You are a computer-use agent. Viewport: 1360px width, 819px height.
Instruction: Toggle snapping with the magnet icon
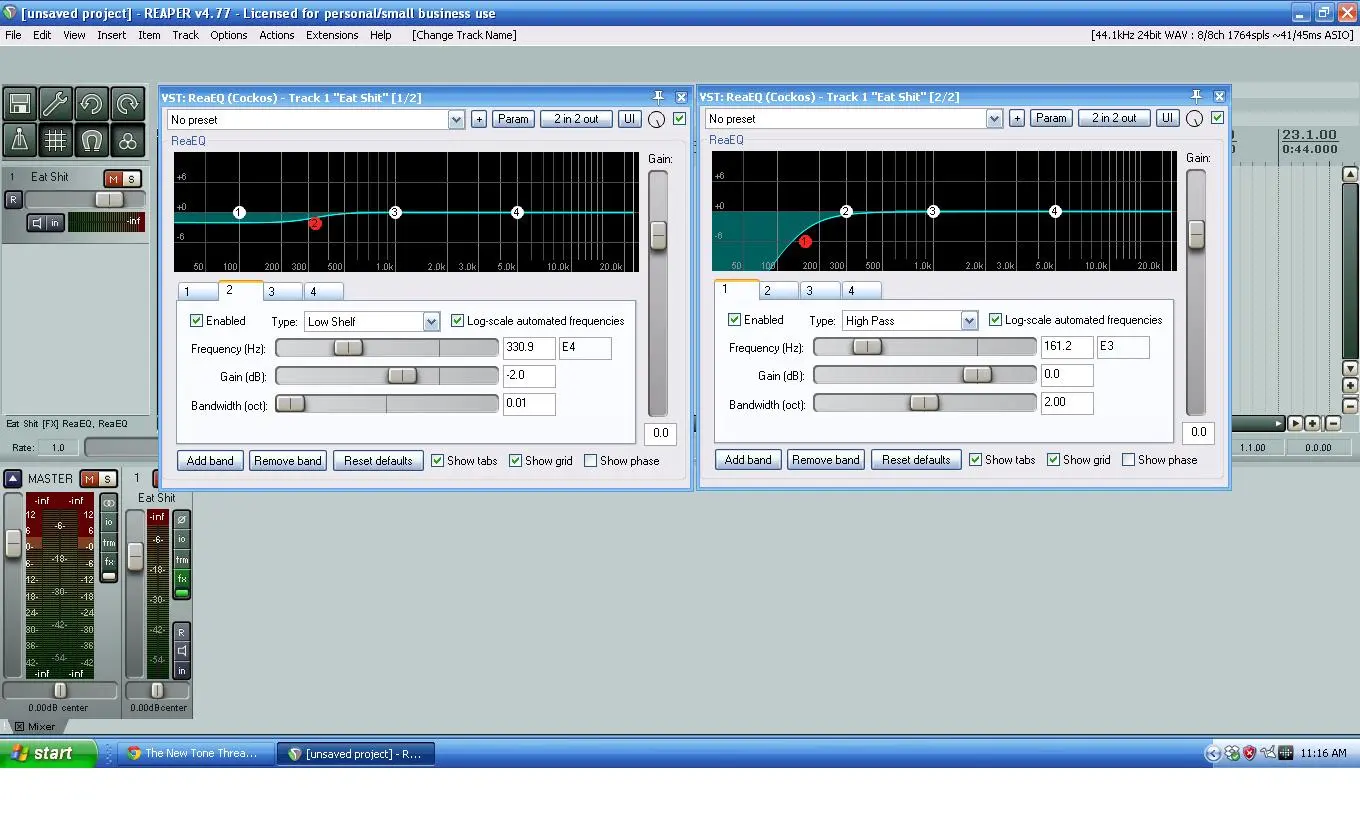pos(91,140)
